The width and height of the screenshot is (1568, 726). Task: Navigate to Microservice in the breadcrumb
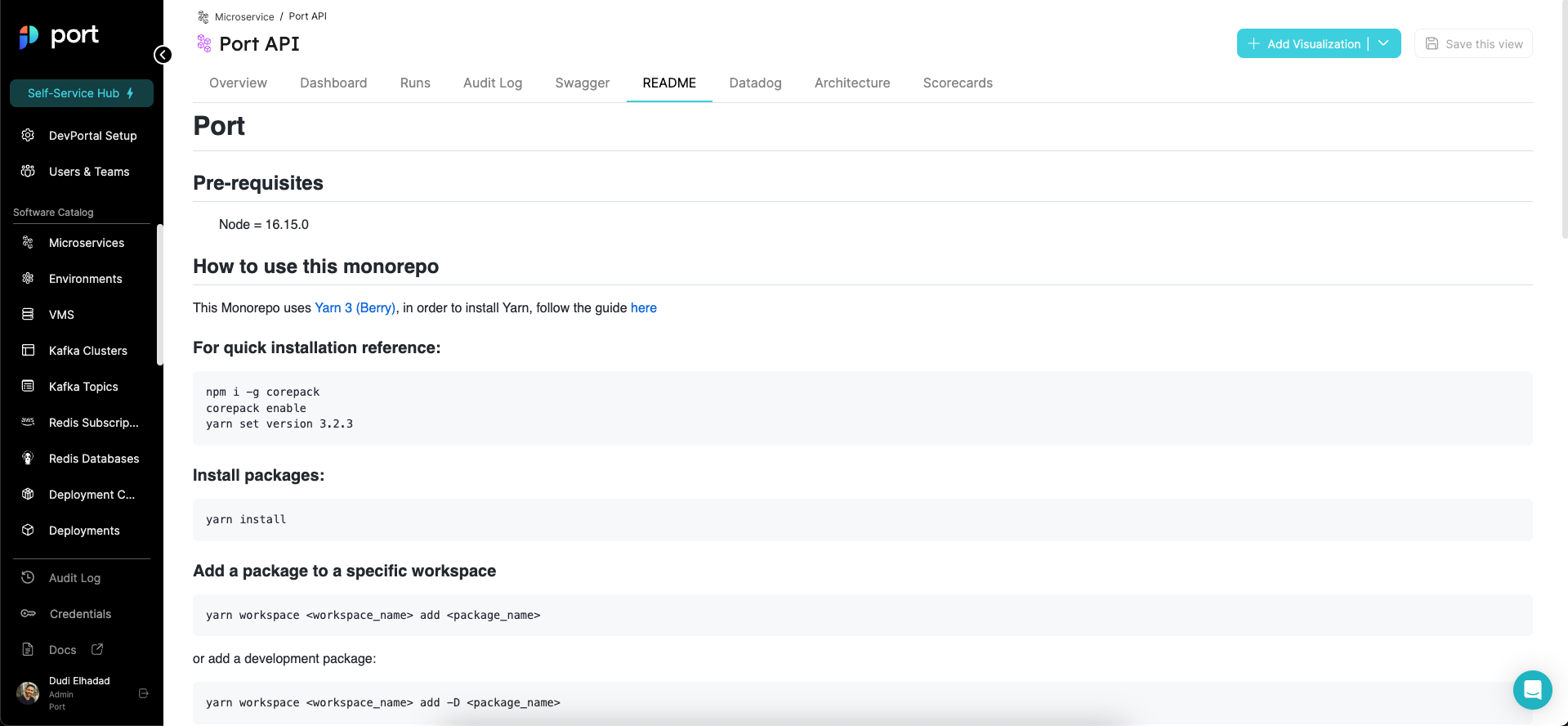244,16
